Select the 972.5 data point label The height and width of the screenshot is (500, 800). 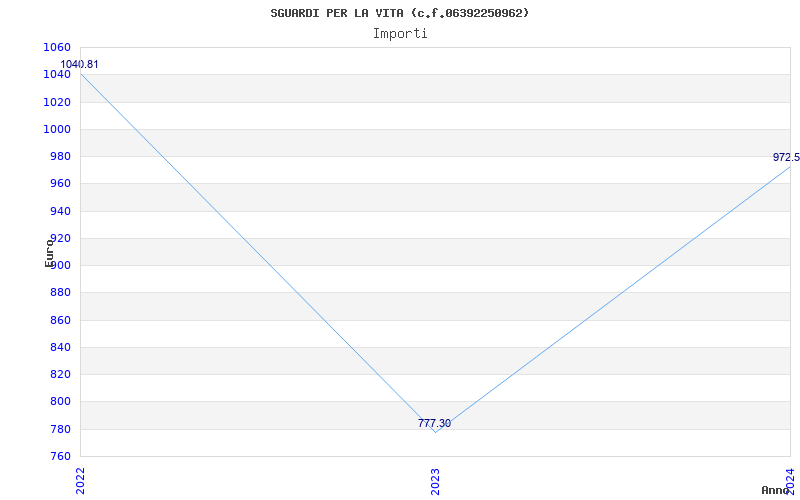(786, 157)
